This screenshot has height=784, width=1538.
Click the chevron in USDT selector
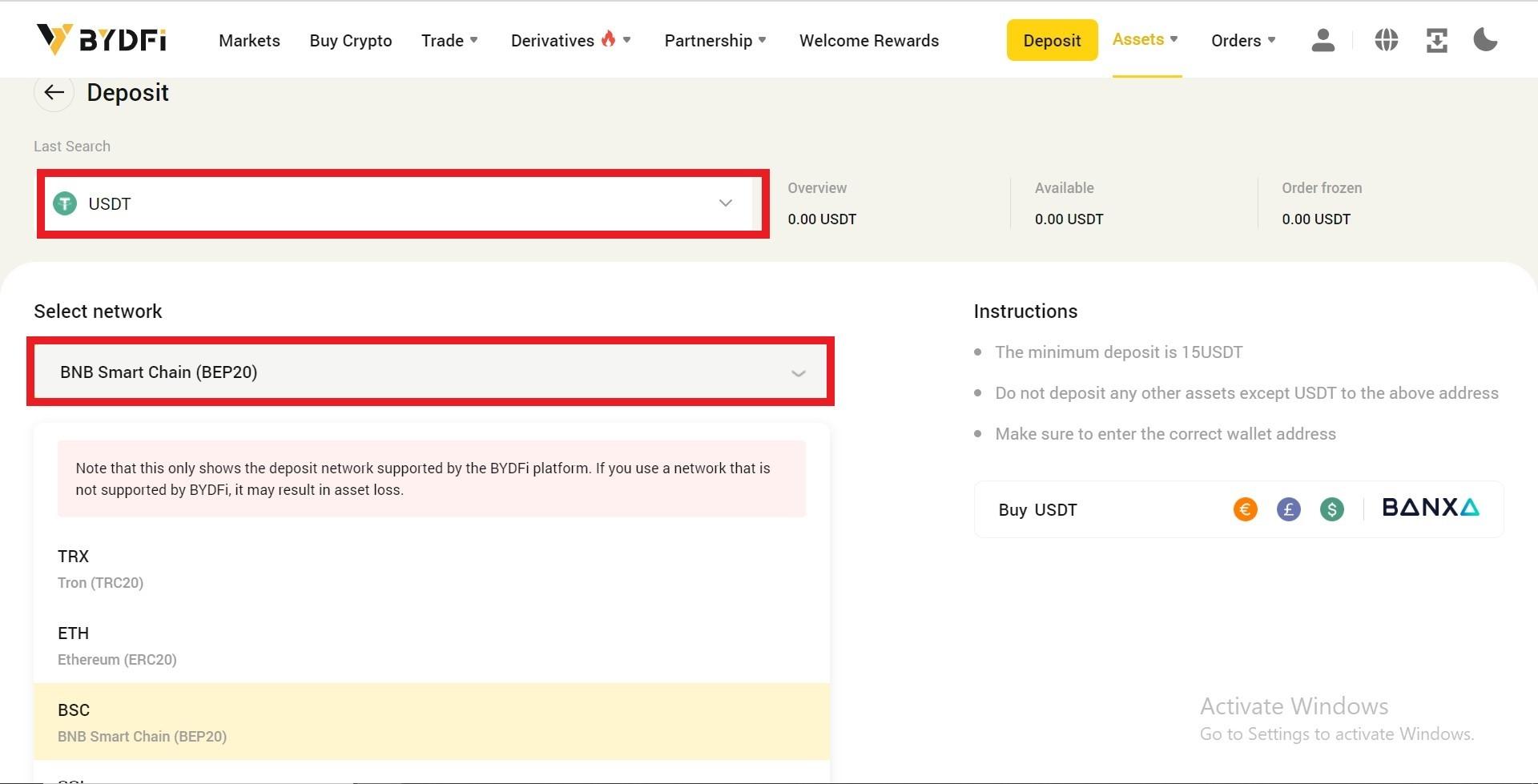point(726,203)
